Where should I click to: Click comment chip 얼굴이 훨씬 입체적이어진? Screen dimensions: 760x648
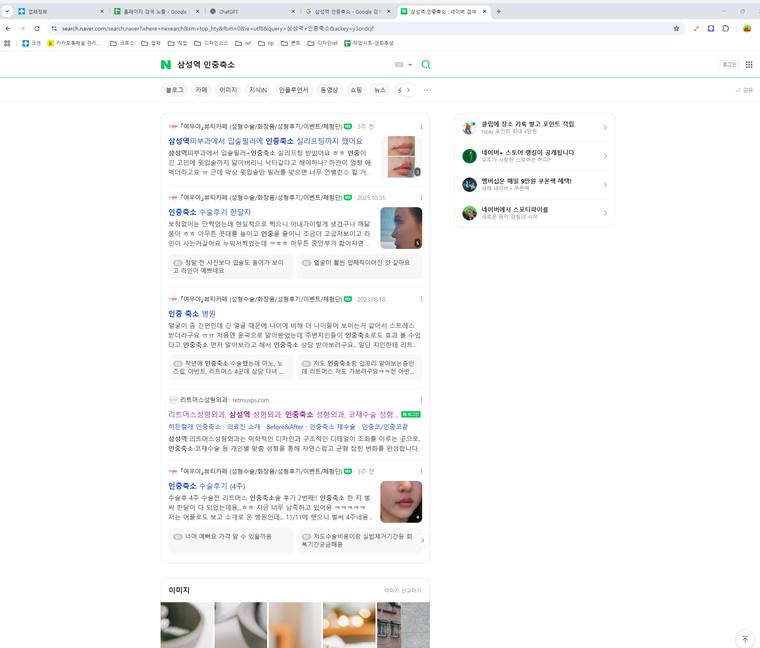[359, 267]
